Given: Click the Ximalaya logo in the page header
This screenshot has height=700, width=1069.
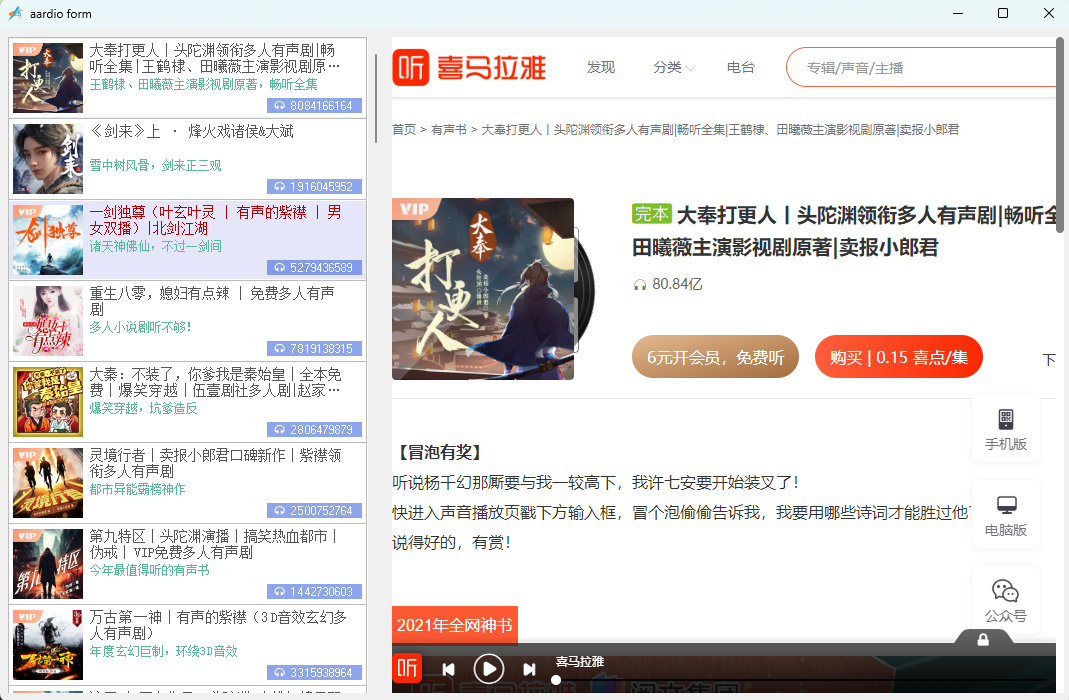Looking at the screenshot, I should [x=469, y=67].
